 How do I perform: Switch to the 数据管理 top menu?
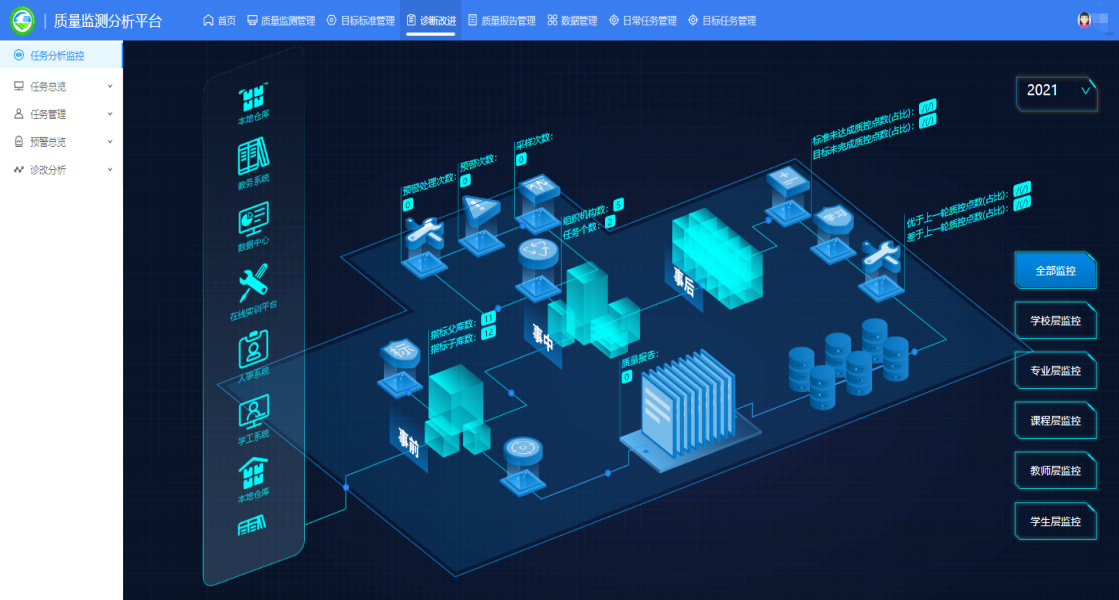tap(572, 20)
